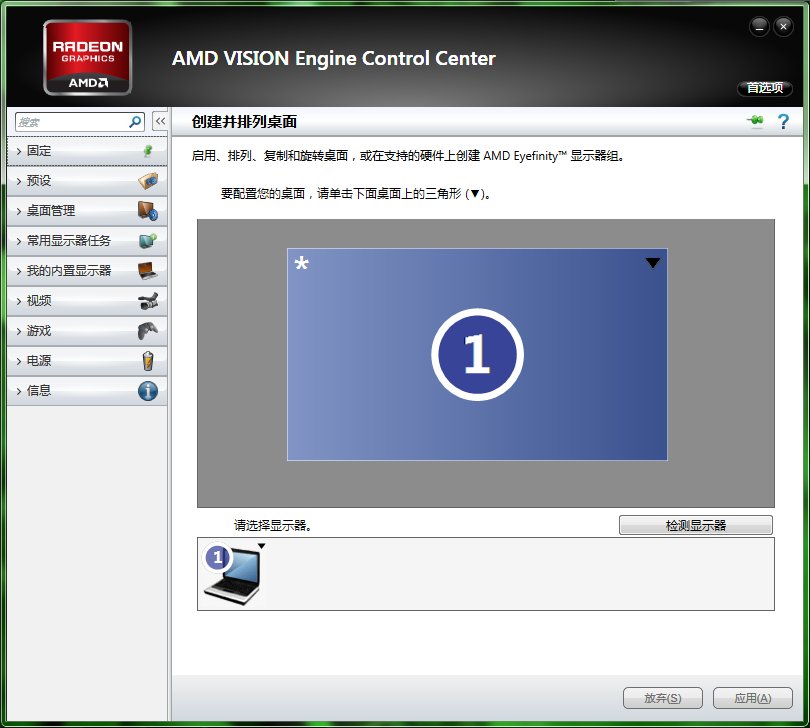Click the 检测显示器 button

point(696,525)
